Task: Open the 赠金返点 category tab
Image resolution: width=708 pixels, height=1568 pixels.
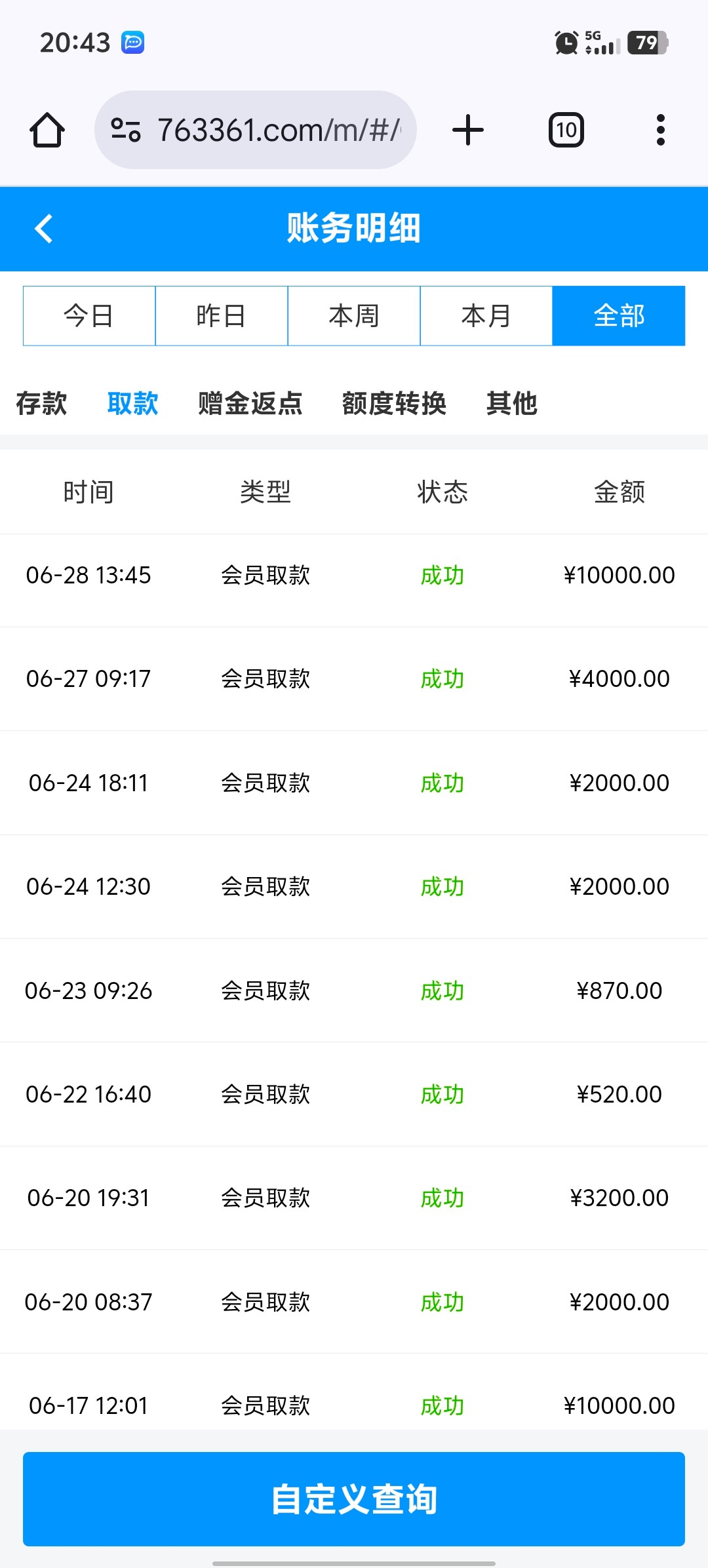Action: [x=250, y=403]
